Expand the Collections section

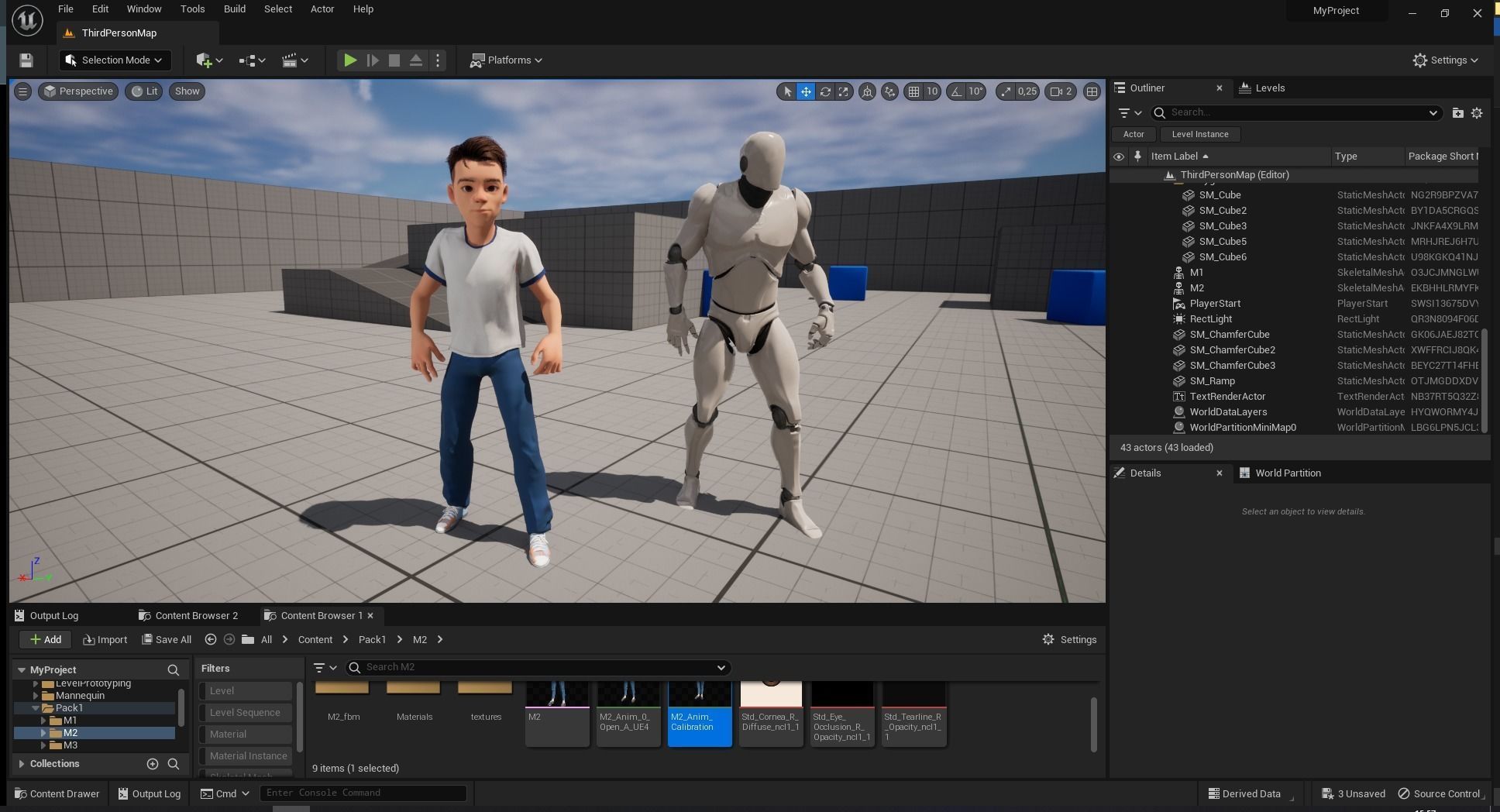pos(22,764)
